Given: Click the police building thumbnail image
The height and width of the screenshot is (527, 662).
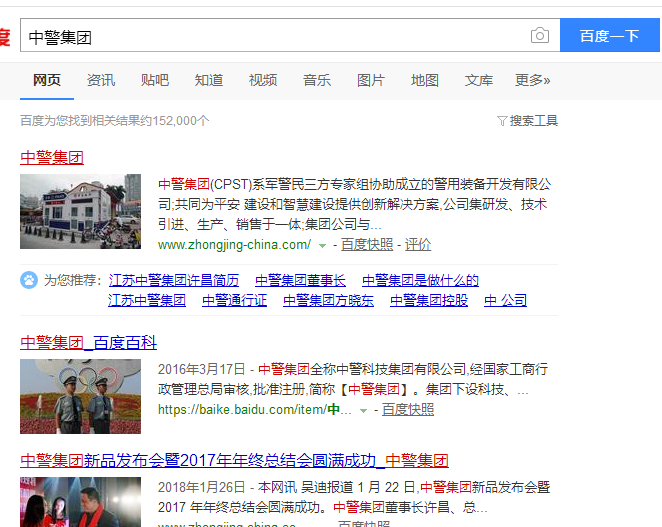Looking at the screenshot, I should tap(80, 211).
